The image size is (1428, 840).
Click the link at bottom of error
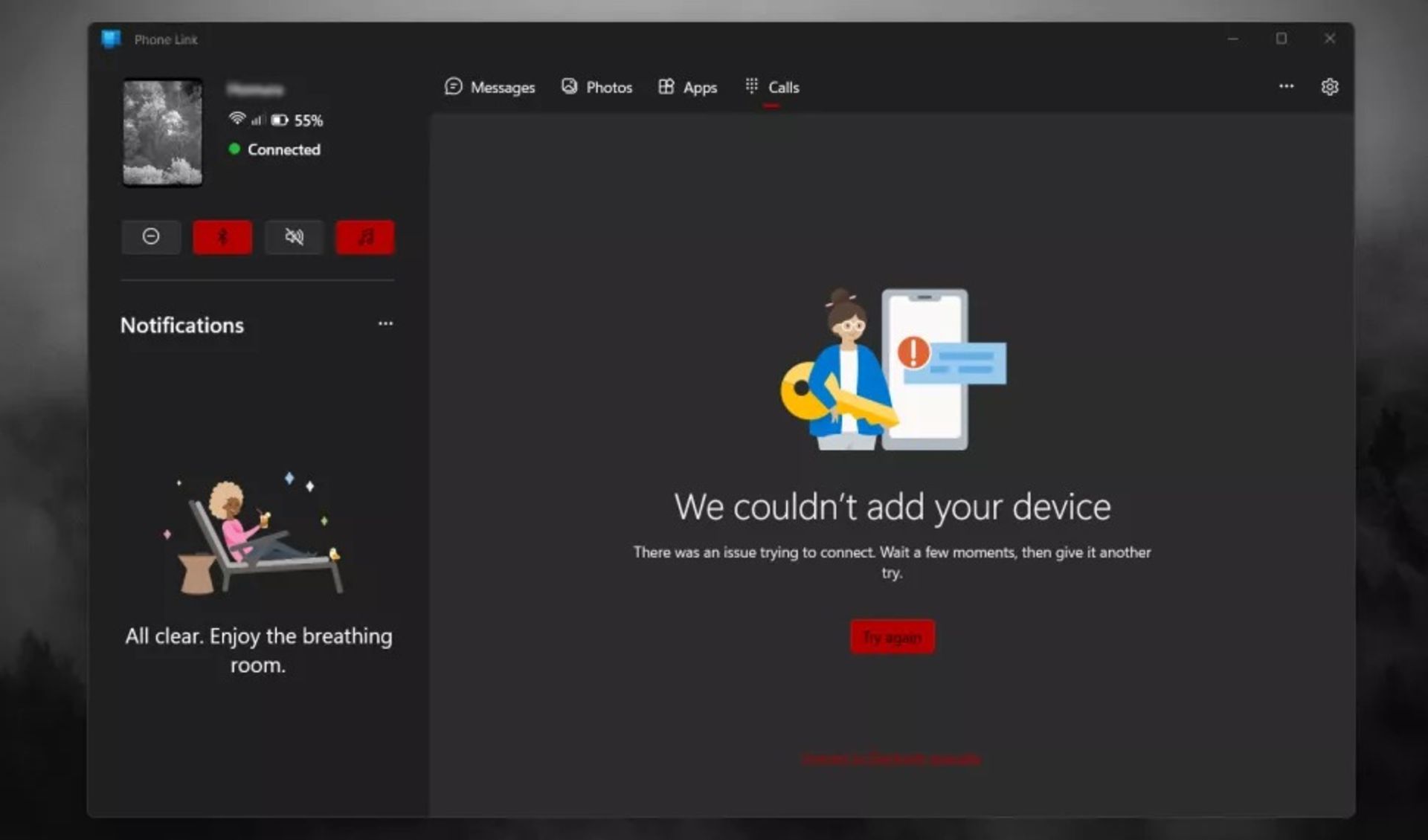[x=890, y=758]
